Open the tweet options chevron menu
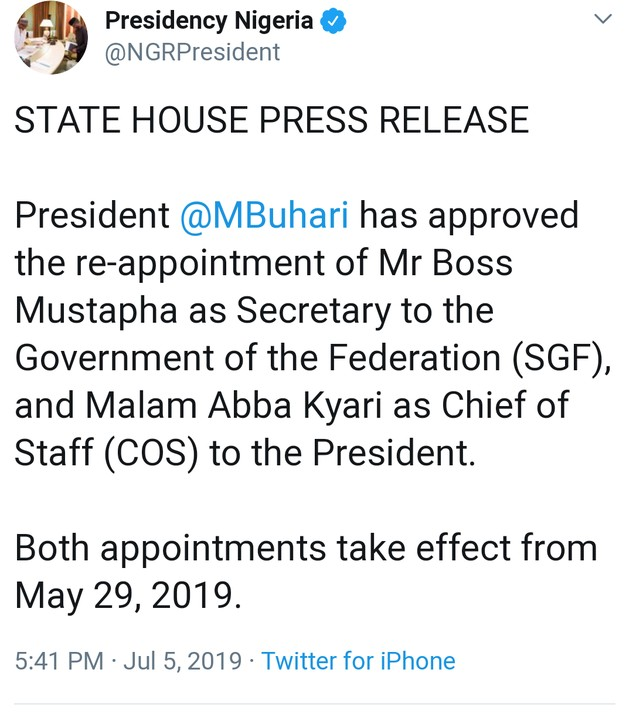Image resolution: width=626 pixels, height=720 pixels. coord(603,20)
